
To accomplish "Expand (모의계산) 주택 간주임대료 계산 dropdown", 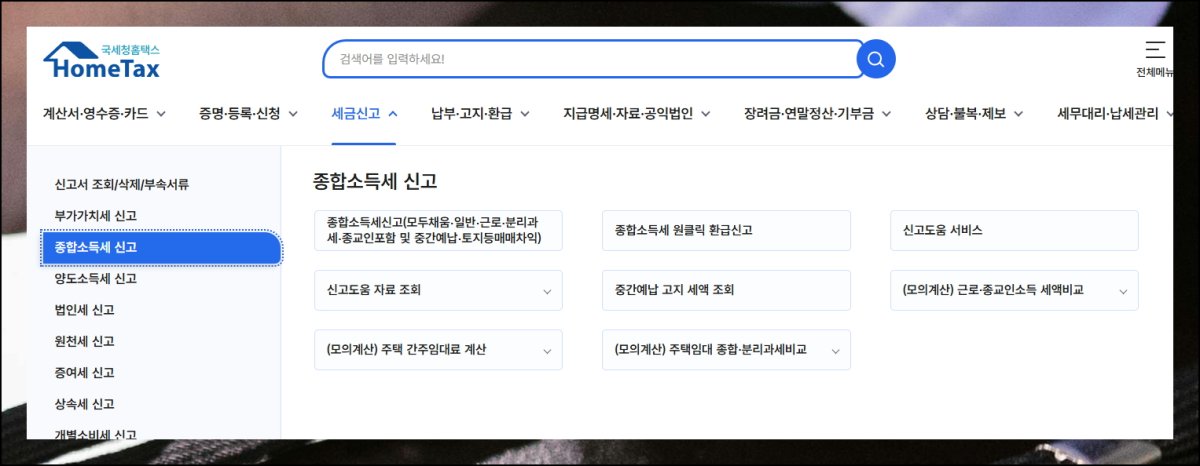I will [x=438, y=350].
